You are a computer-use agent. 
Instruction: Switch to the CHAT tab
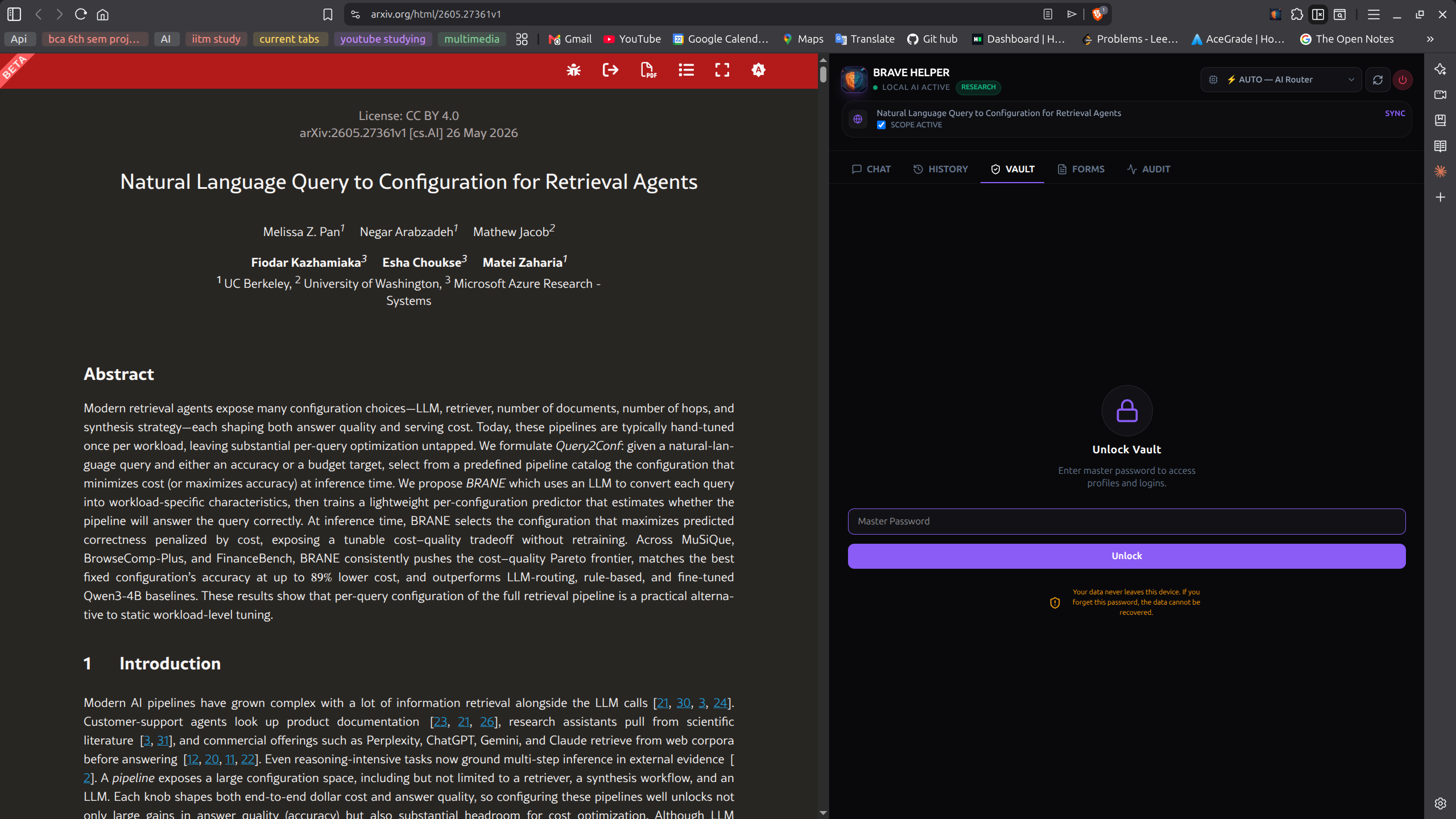click(x=871, y=169)
